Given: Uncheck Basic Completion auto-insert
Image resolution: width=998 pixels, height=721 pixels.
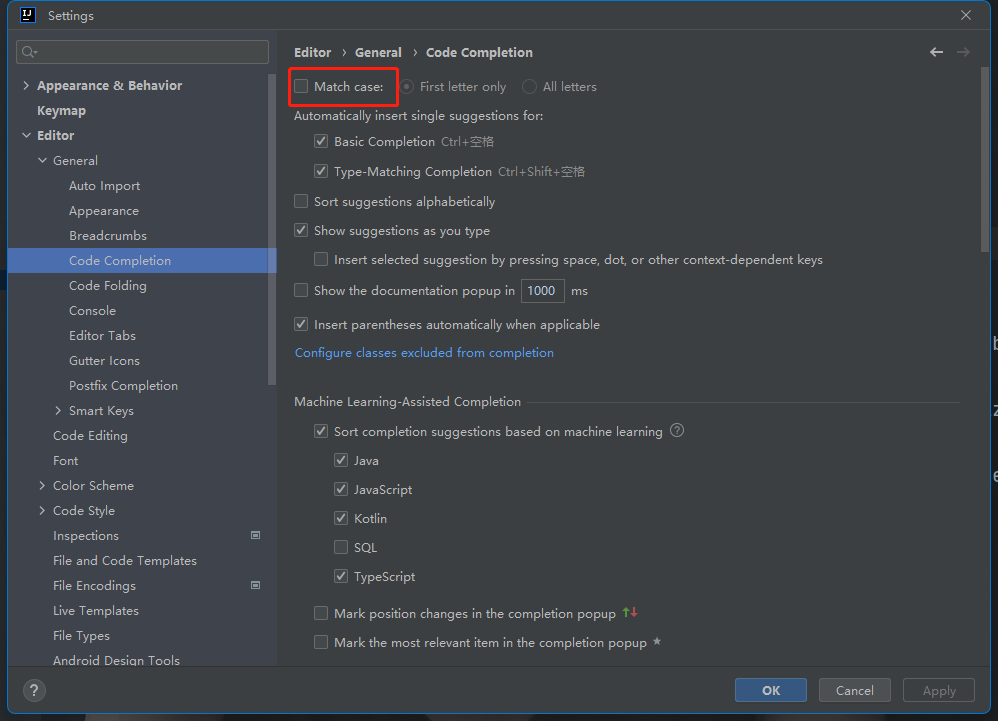Looking at the screenshot, I should click(321, 141).
